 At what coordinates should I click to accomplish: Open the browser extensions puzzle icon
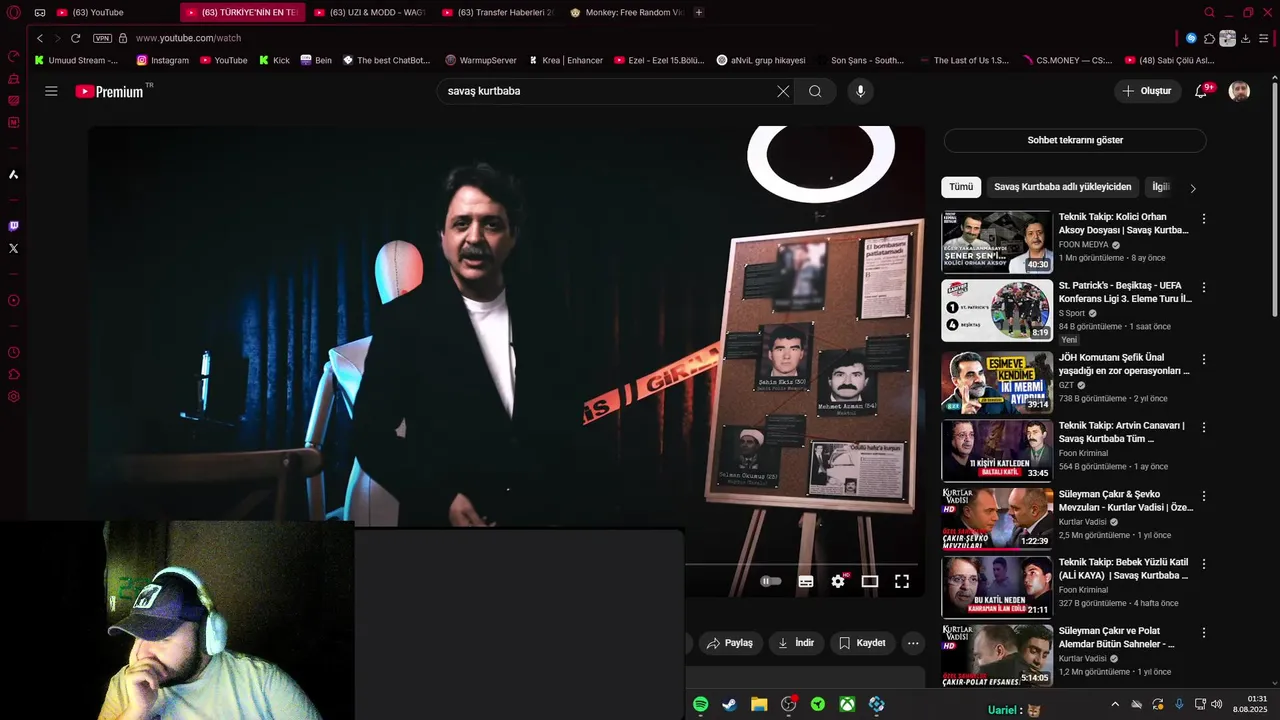coord(1209,38)
